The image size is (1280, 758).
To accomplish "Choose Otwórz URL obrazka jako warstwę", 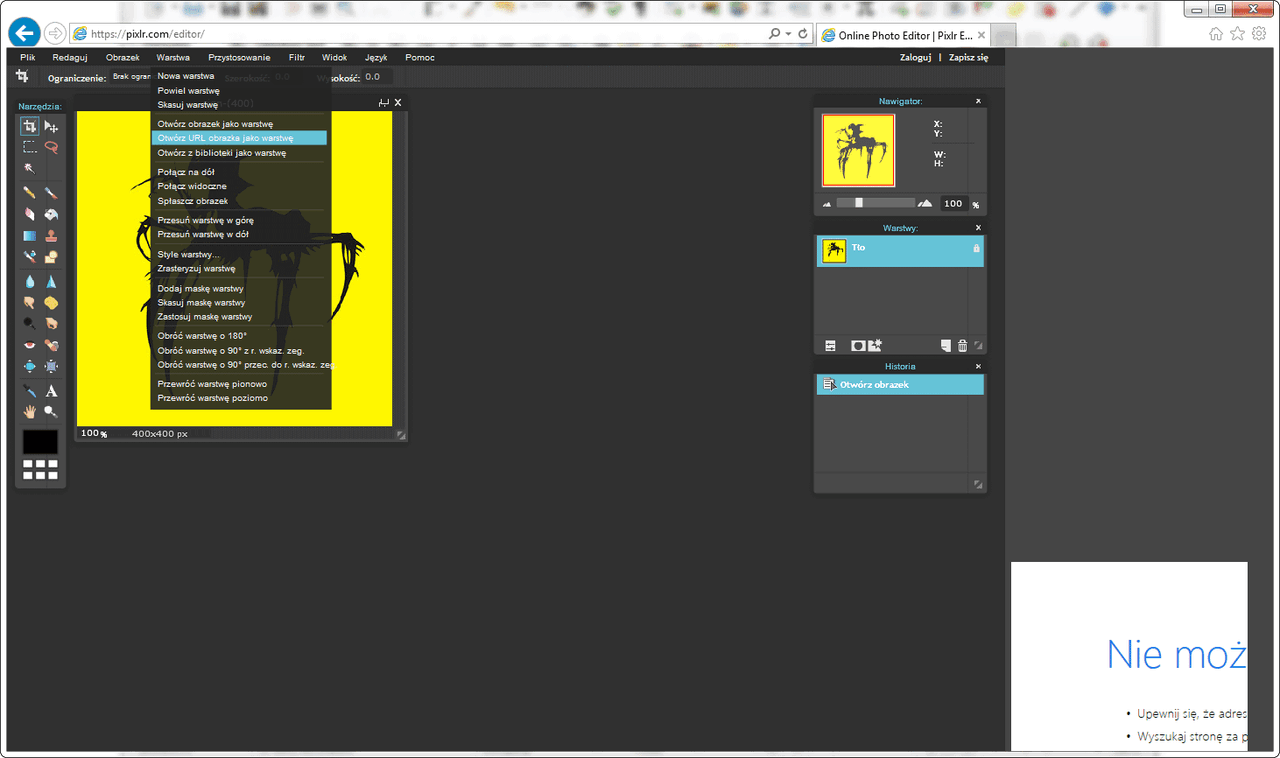I will pos(239,138).
